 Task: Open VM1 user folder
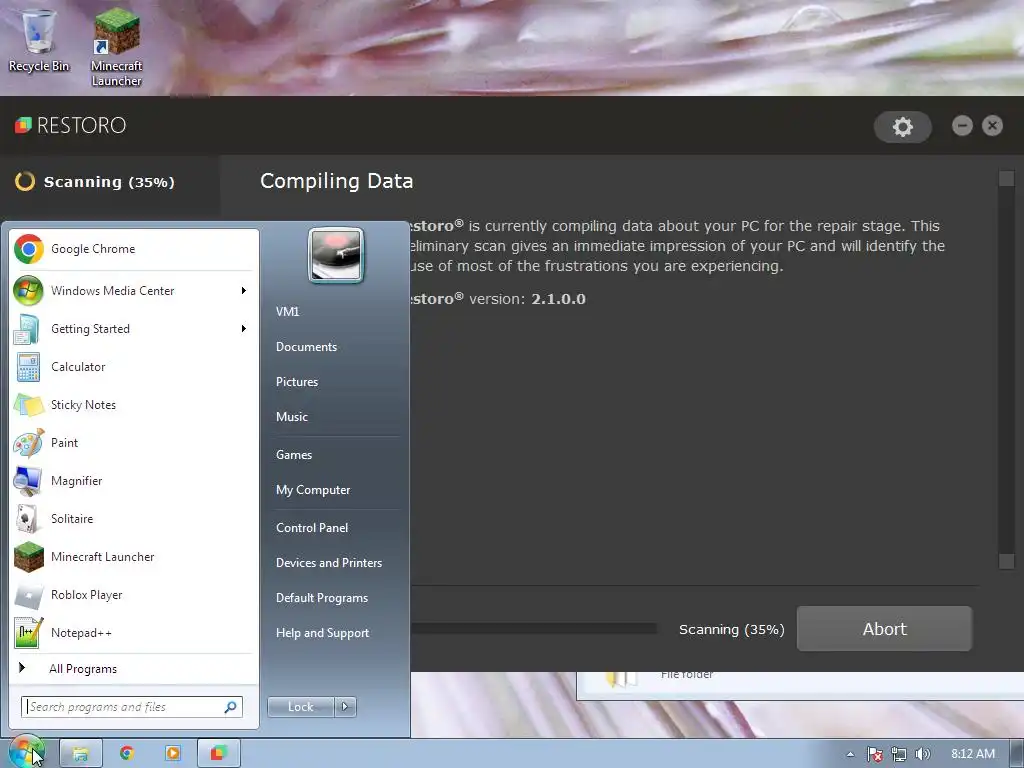(x=287, y=312)
